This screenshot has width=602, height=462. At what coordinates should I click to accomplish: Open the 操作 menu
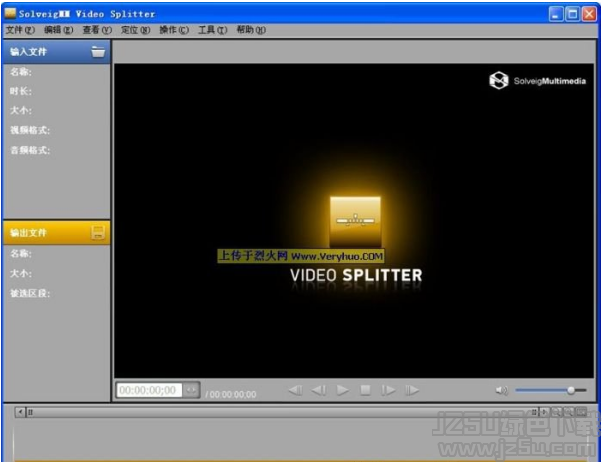[174, 30]
